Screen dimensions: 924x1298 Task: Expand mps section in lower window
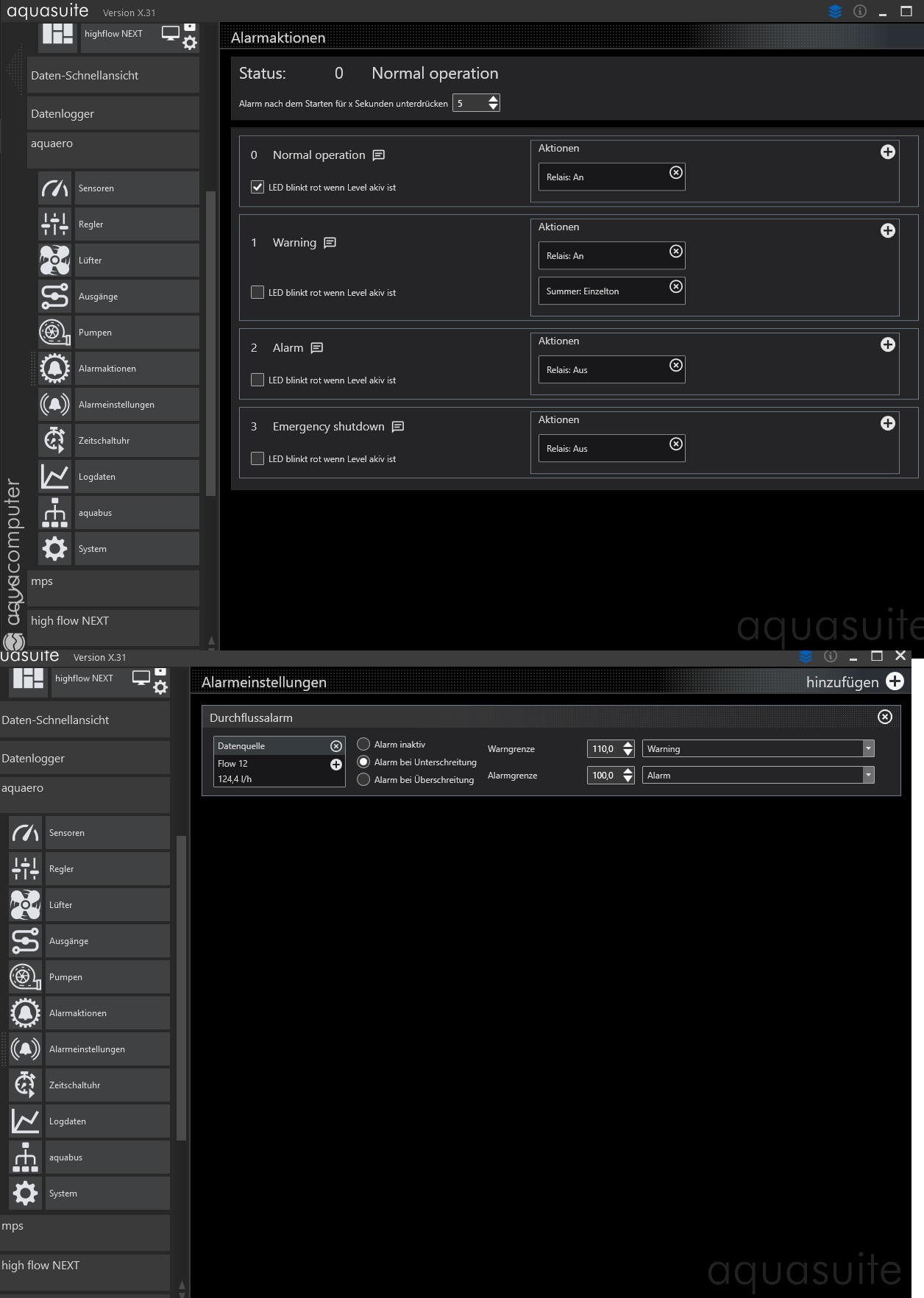coord(85,1233)
